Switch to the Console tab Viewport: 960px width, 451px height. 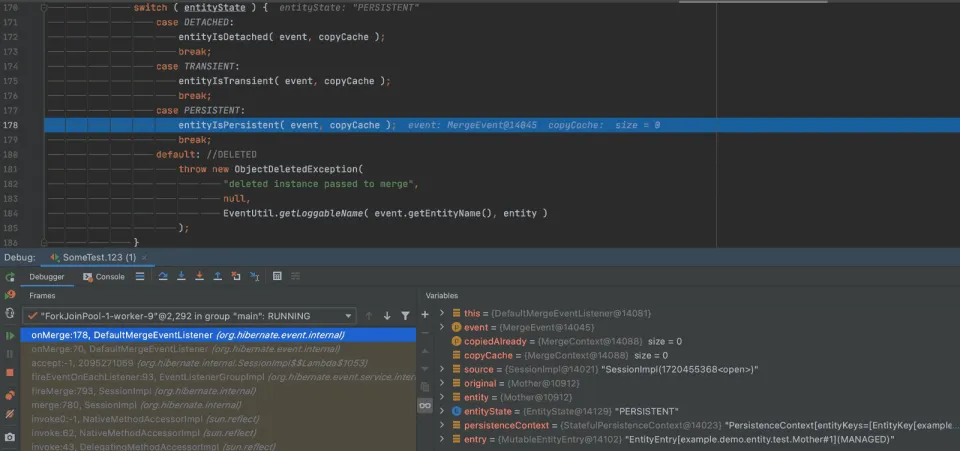click(104, 277)
